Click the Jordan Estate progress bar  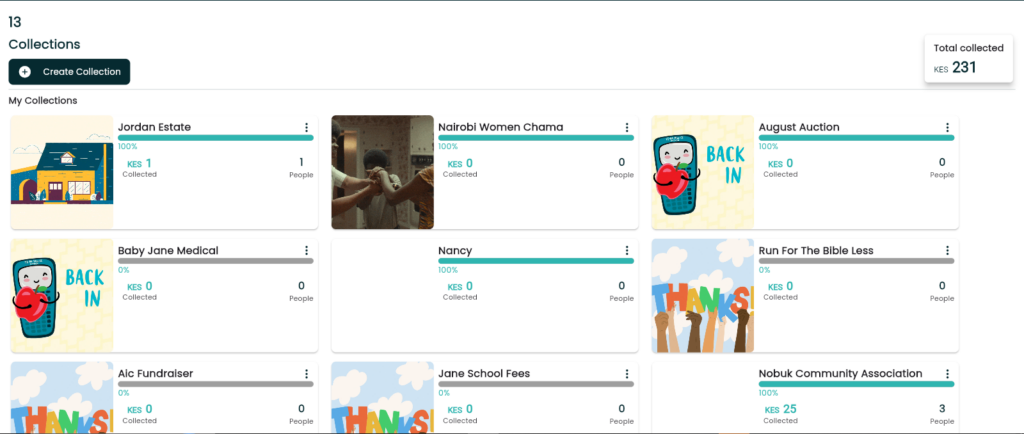coord(216,138)
